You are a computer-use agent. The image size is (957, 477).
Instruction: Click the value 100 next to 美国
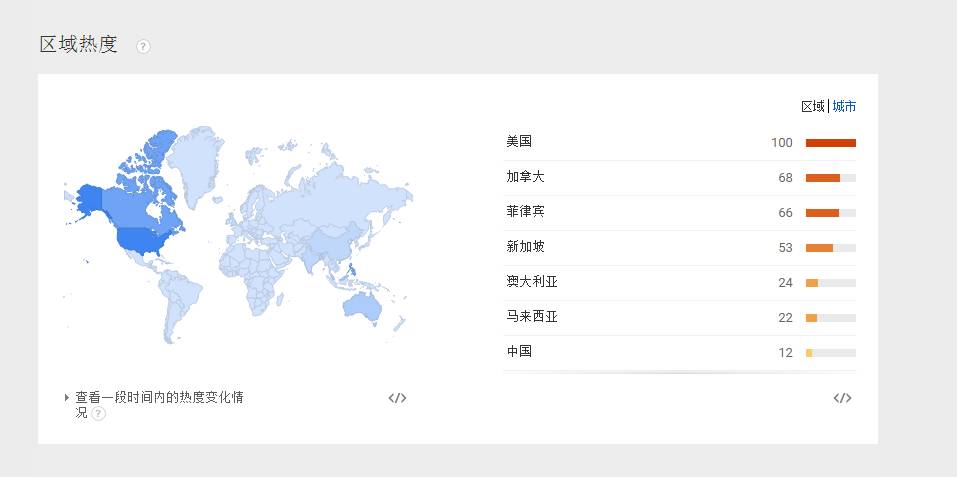click(x=782, y=143)
